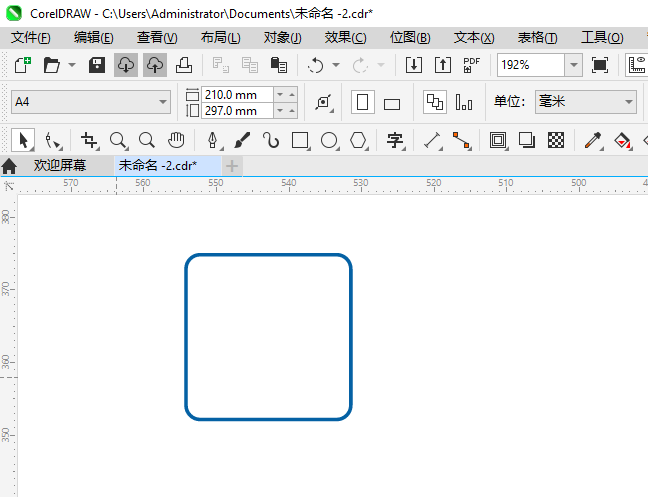
Task: Select the Zoom magnifier tool
Action: 118,140
